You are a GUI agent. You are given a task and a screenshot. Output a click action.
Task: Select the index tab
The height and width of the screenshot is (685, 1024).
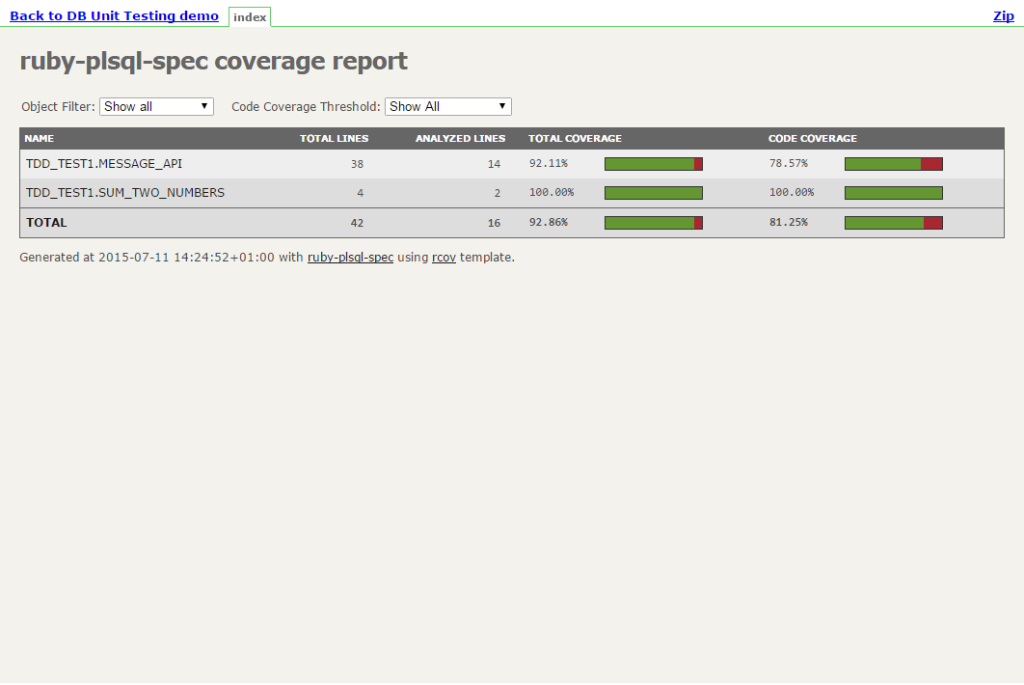click(249, 17)
